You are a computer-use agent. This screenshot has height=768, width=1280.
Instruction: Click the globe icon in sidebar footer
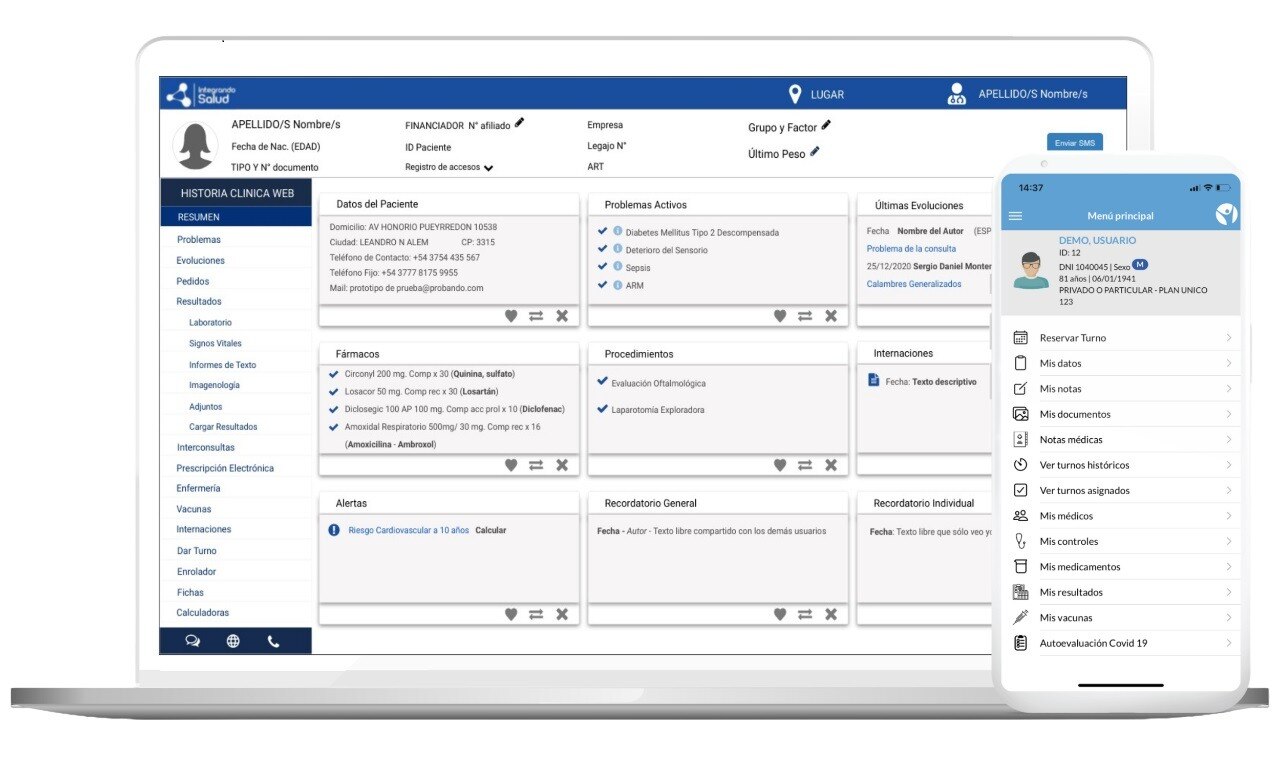(233, 642)
